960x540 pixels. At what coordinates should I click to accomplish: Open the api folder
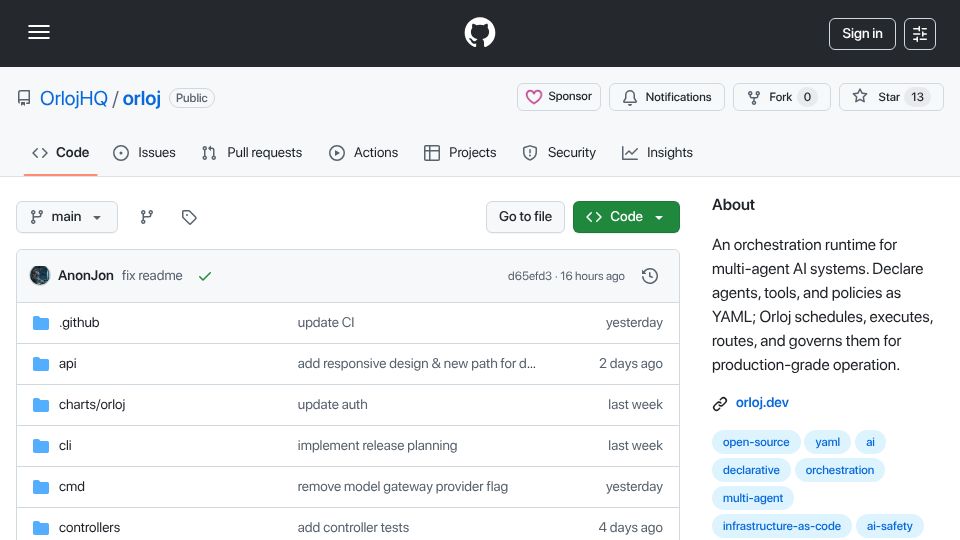(x=67, y=364)
